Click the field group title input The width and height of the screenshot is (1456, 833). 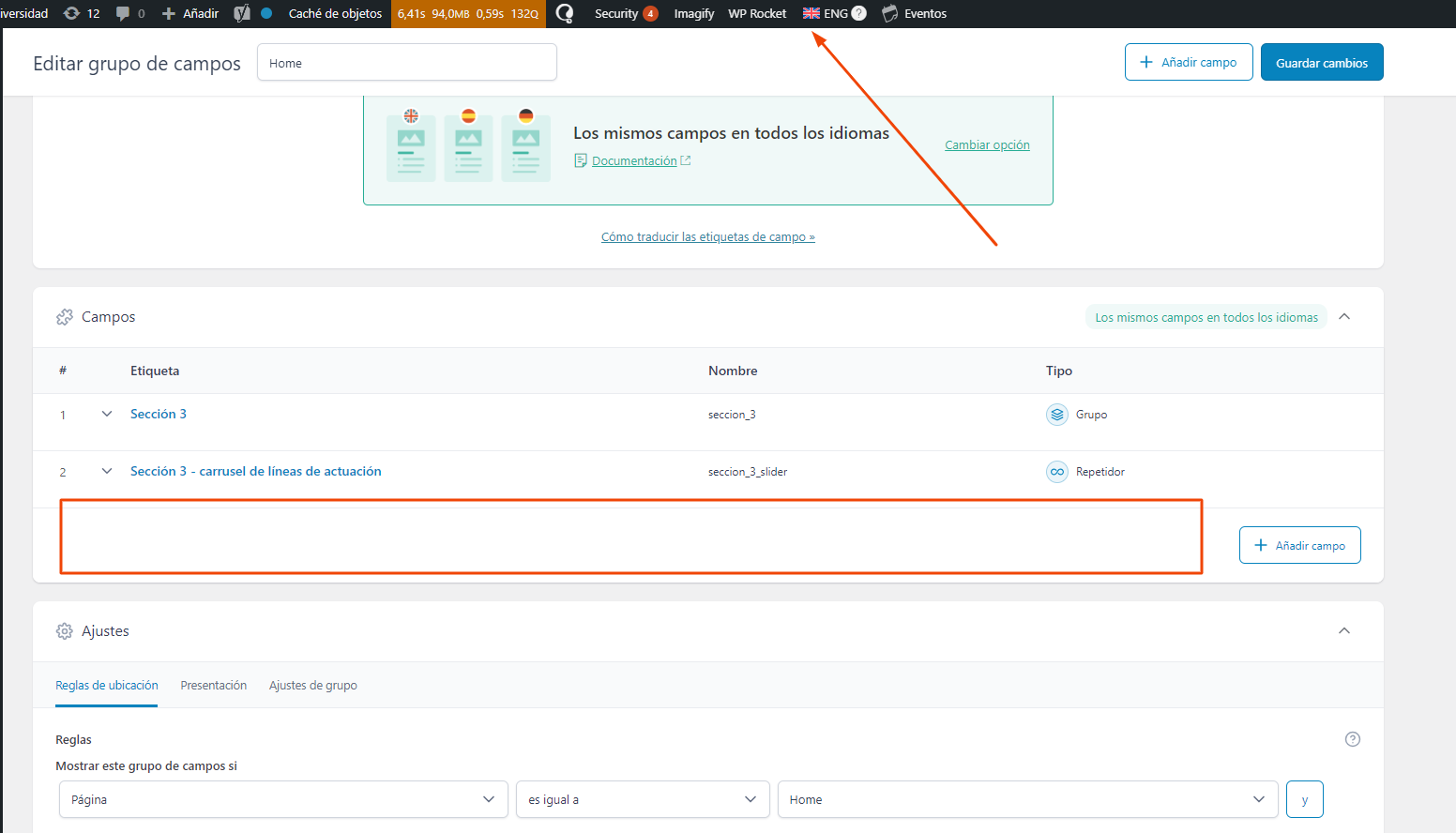[406, 63]
